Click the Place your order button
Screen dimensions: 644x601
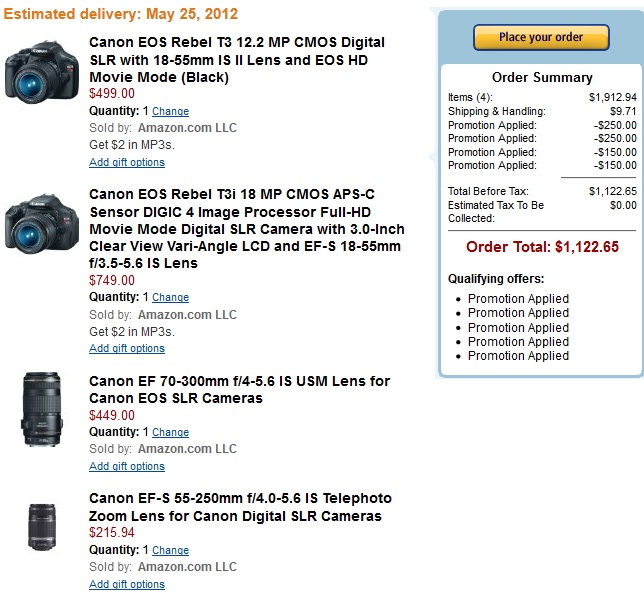[x=541, y=38]
